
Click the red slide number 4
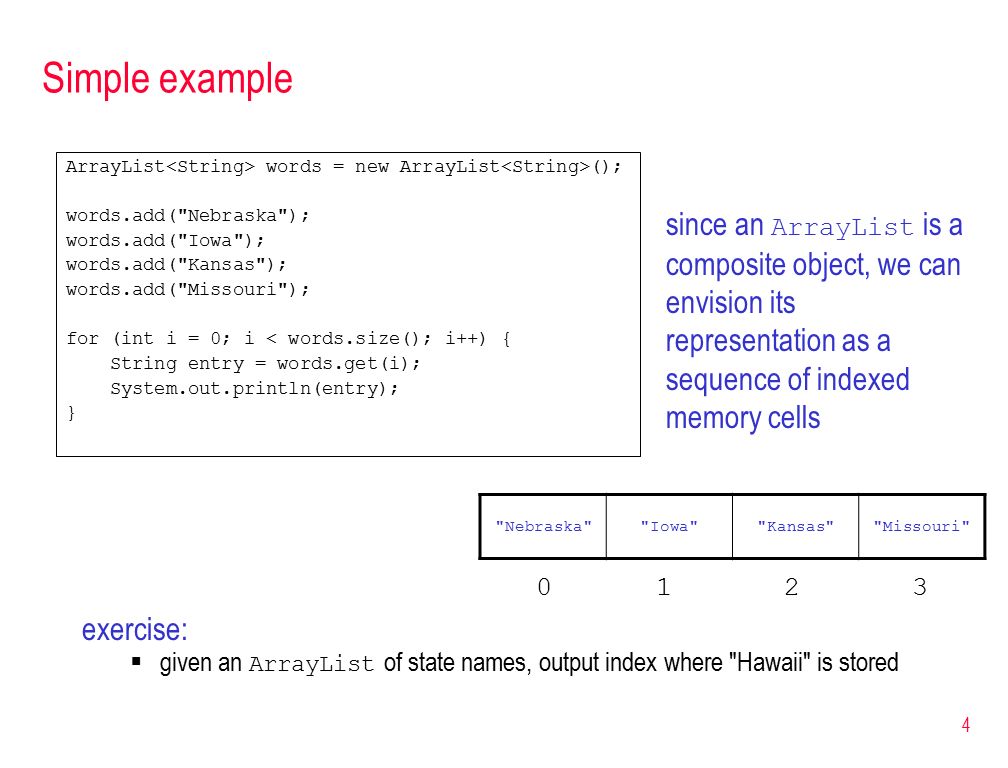(x=966, y=725)
